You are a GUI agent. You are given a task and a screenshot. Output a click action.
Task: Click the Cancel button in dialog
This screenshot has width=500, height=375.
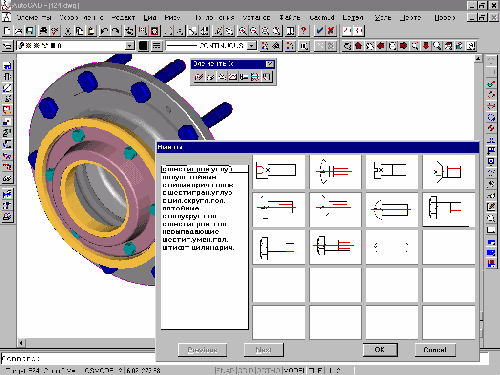435,350
